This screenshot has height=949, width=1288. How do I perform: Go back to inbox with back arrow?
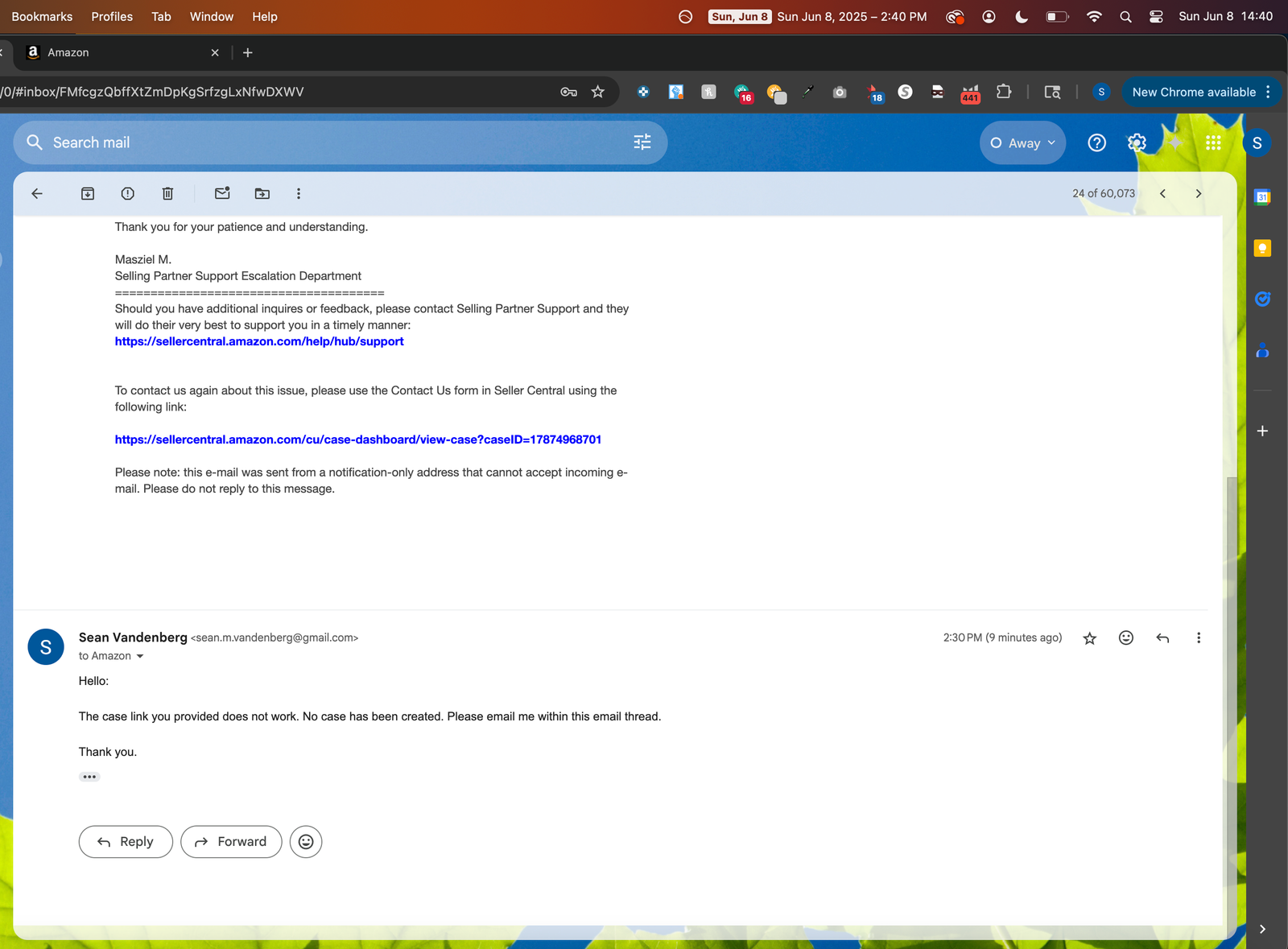coord(37,193)
